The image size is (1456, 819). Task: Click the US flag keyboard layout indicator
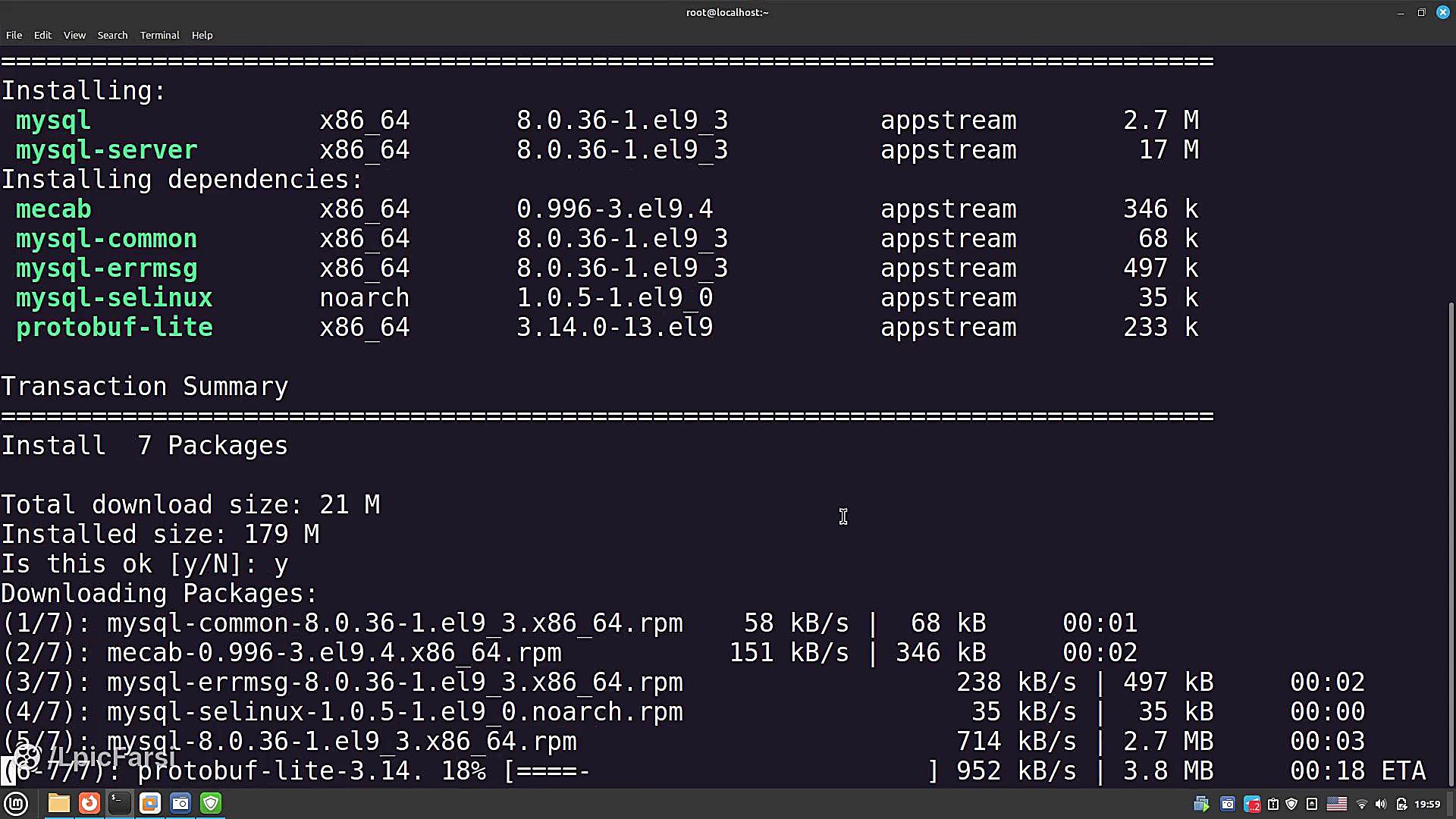pos(1337,804)
